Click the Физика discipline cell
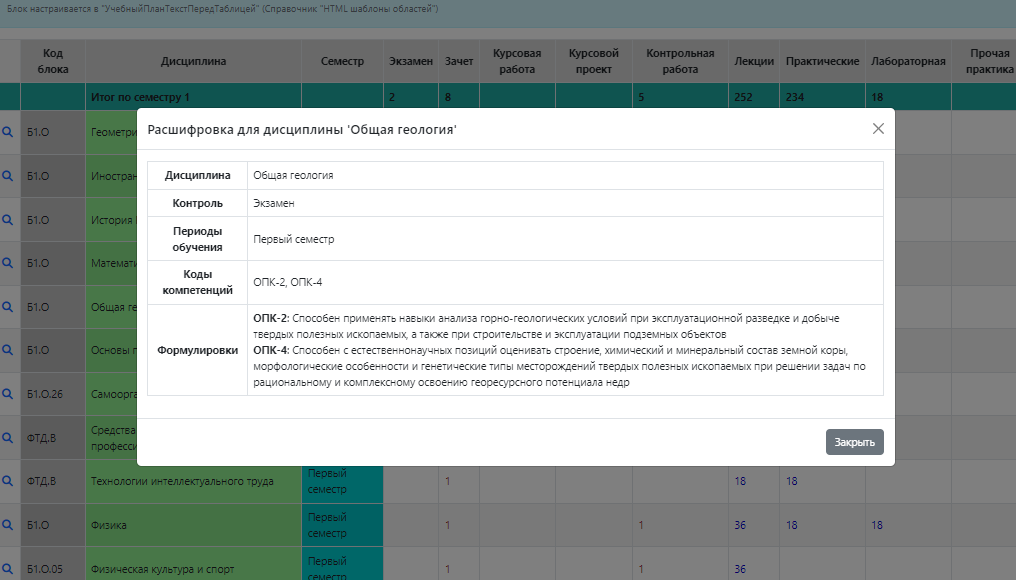The image size is (1016, 580). point(193,525)
